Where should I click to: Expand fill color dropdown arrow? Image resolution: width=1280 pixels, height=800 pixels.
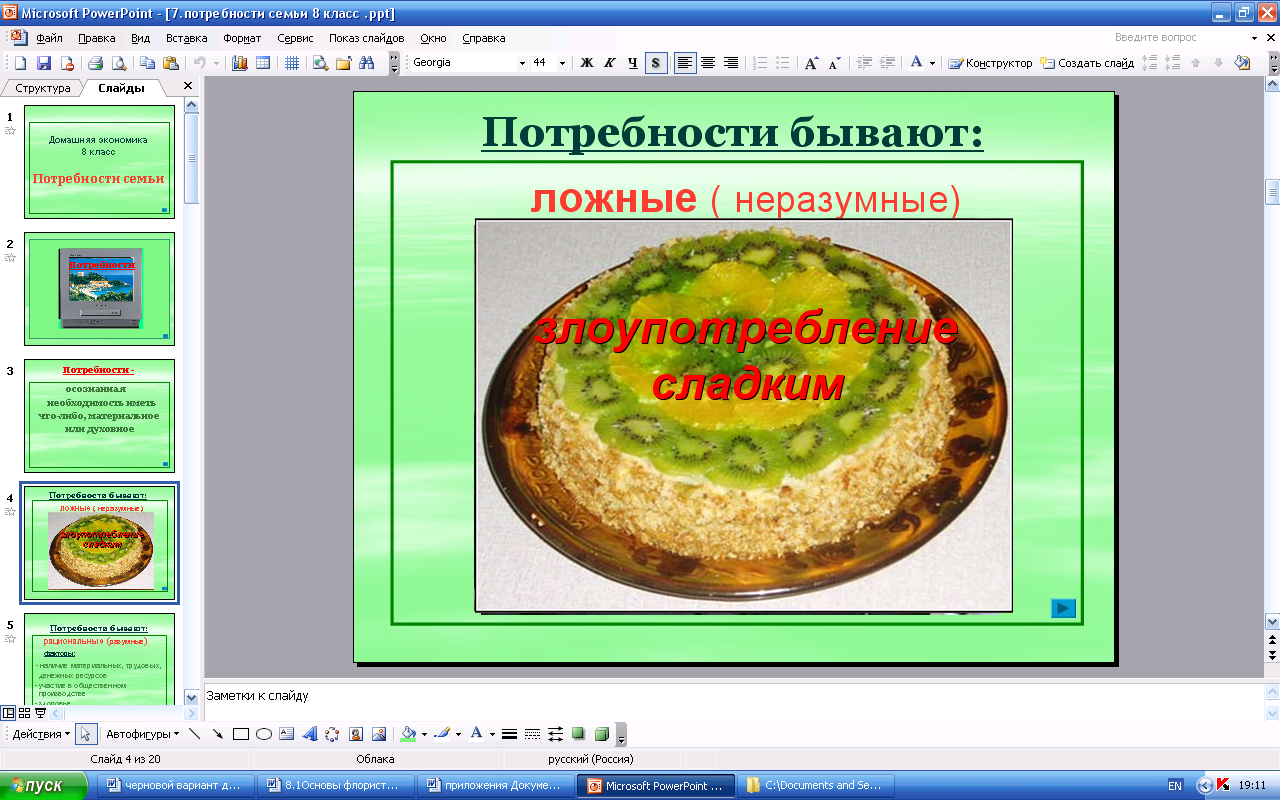point(424,734)
